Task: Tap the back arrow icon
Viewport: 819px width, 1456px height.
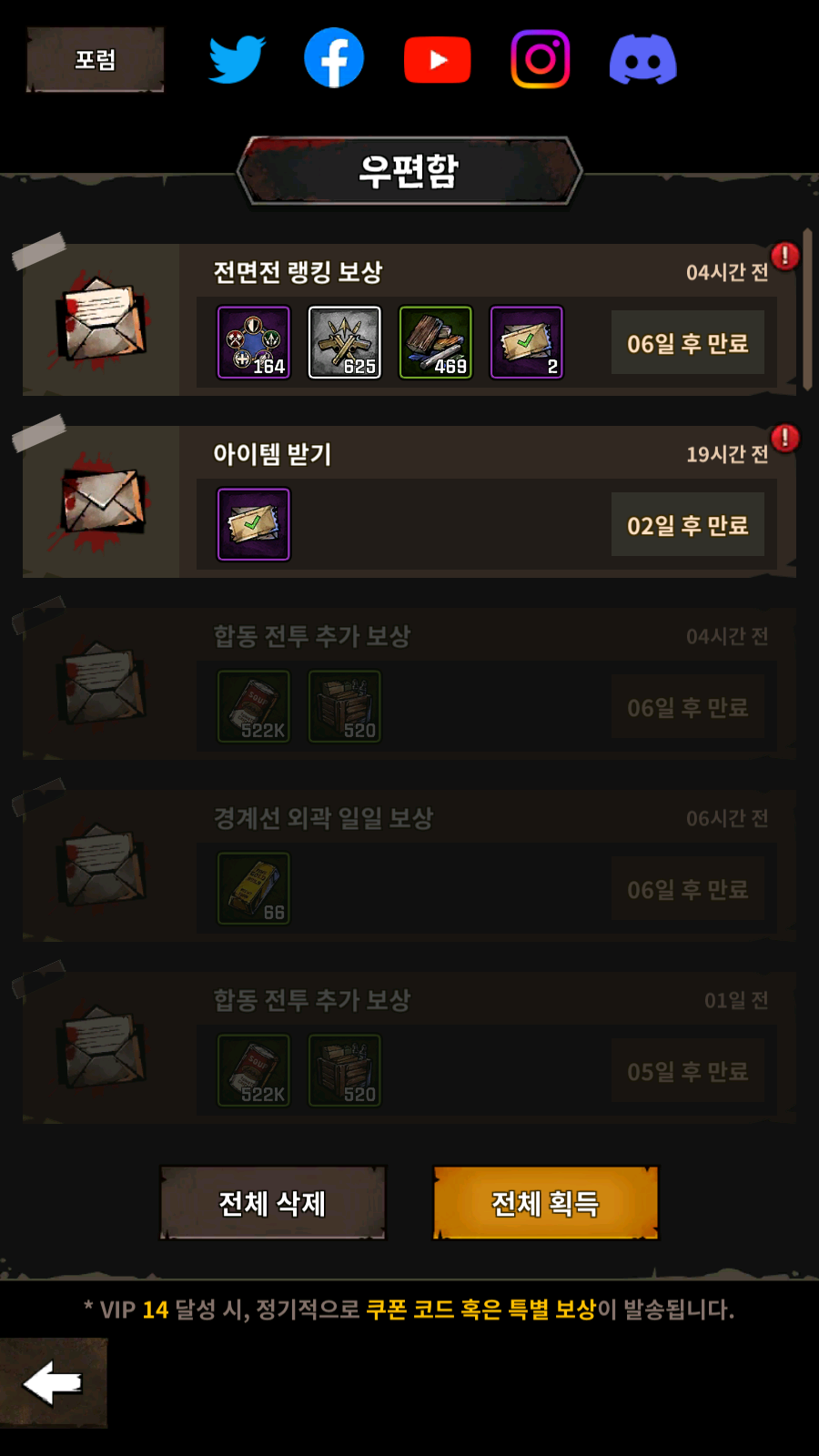Action: (53, 1383)
